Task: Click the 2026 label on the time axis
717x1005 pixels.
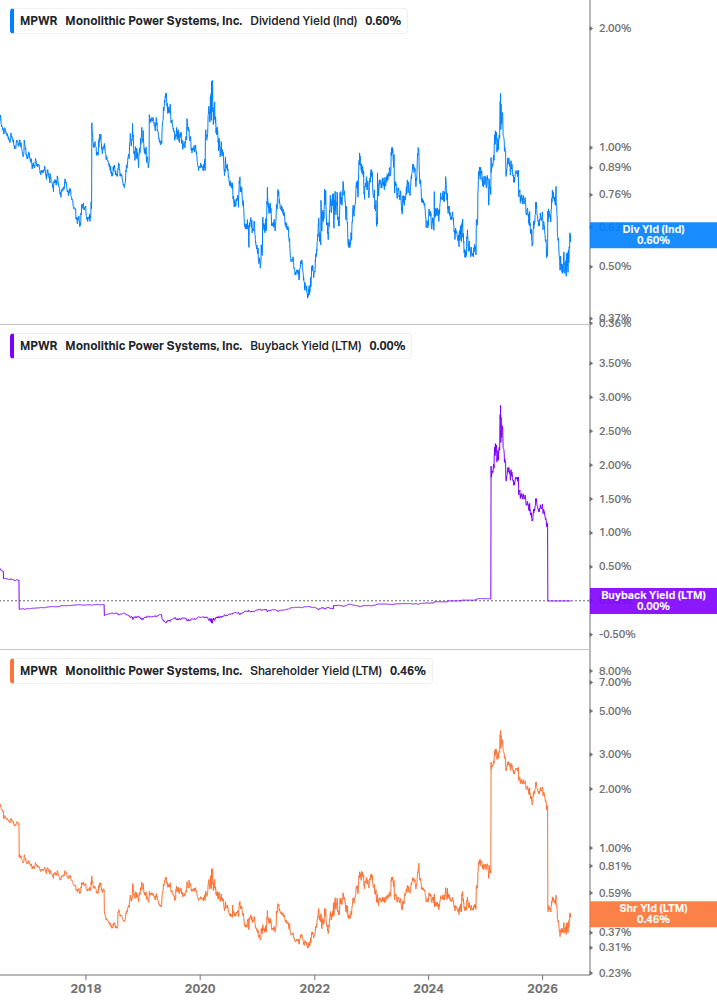Action: (x=543, y=988)
